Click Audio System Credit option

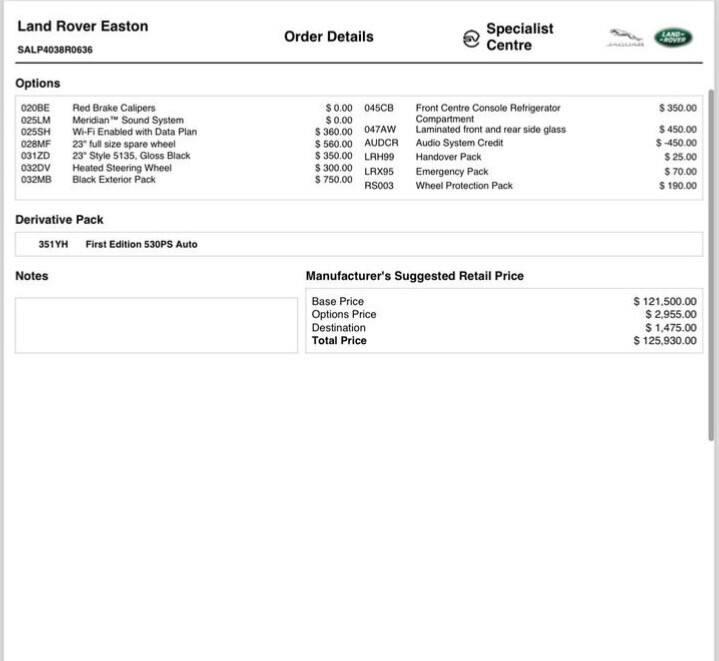tap(459, 143)
